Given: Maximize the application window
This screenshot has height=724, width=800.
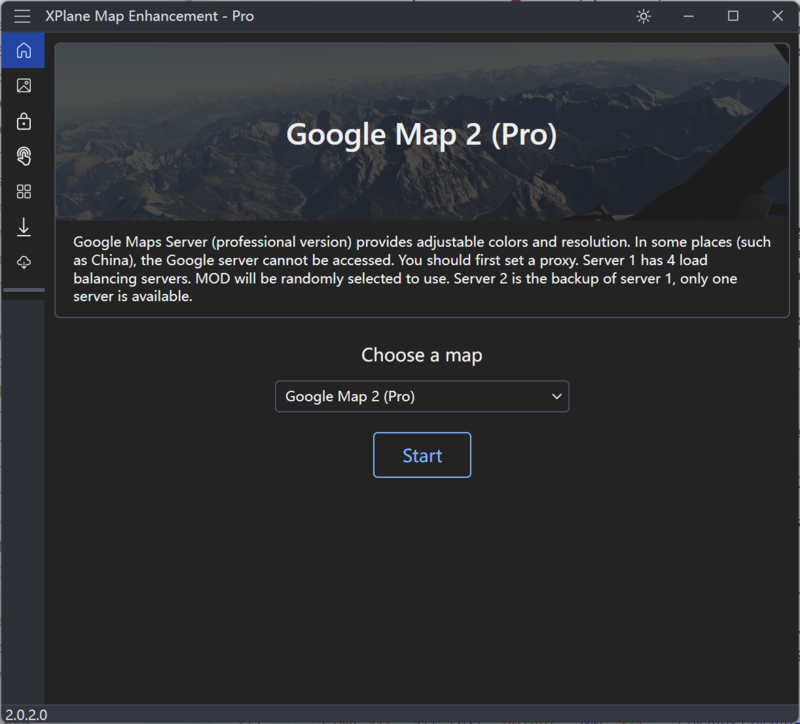Looking at the screenshot, I should 733,16.
